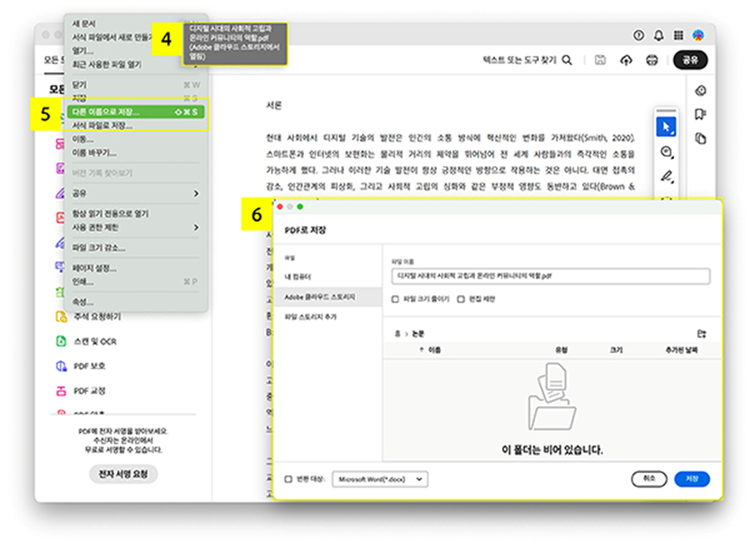Click the 전자 서명 요청 button
Screen dimensions: 750x548
[x=123, y=474]
